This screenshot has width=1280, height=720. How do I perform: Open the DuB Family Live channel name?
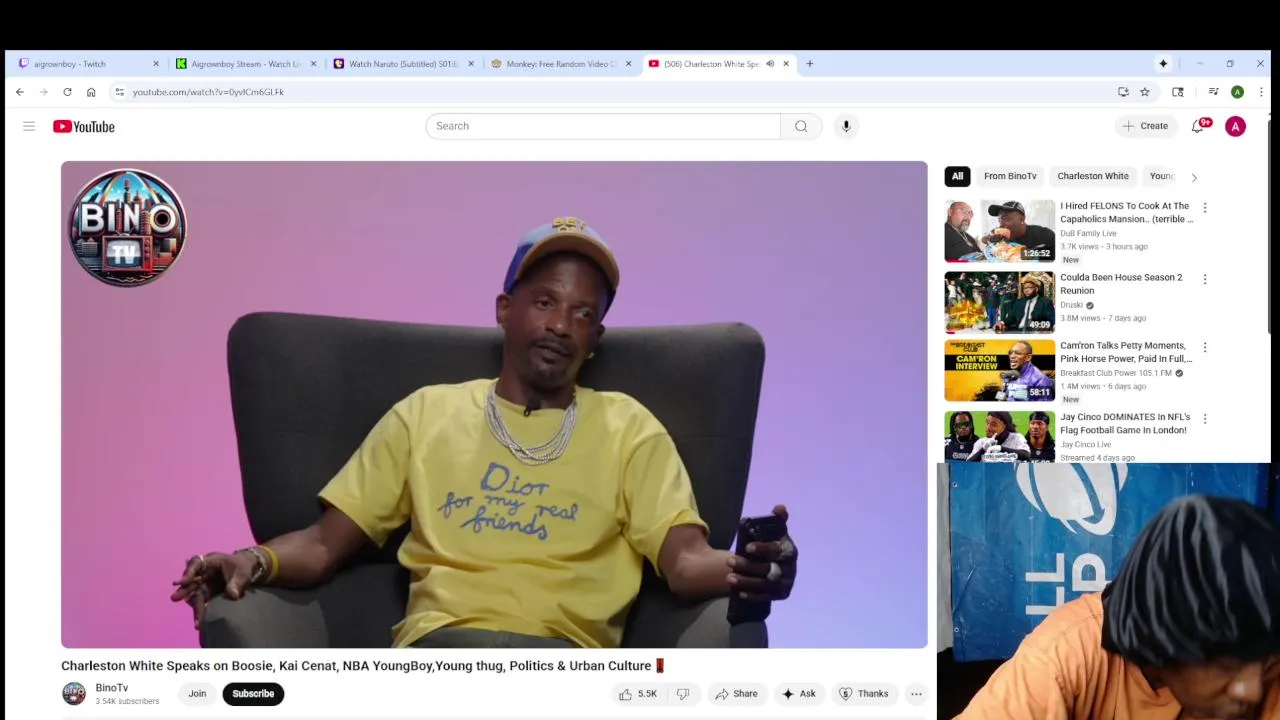click(x=1088, y=234)
